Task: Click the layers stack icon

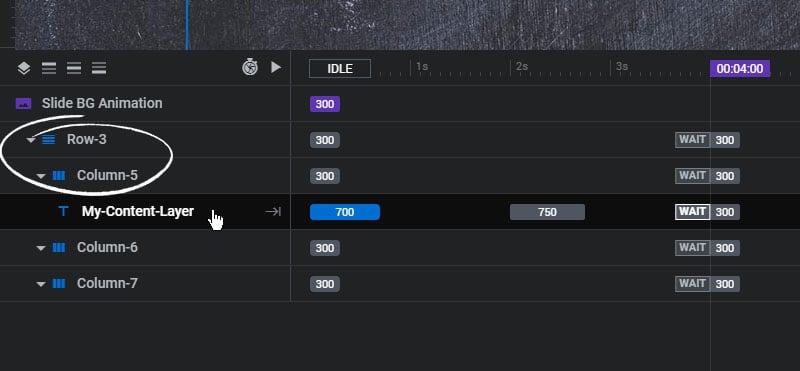Action: (x=23, y=68)
